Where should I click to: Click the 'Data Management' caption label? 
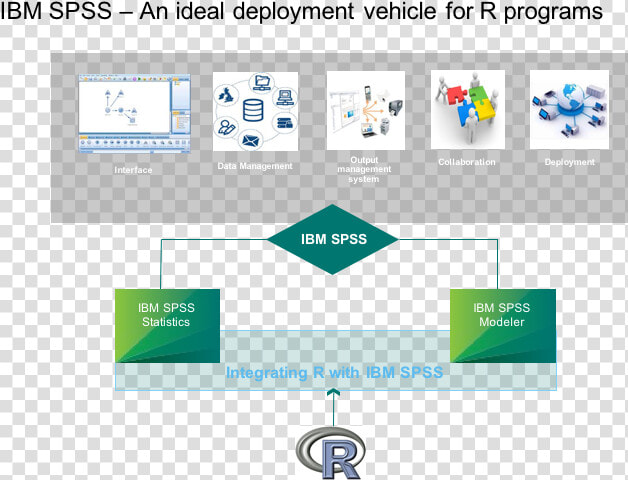click(x=255, y=166)
